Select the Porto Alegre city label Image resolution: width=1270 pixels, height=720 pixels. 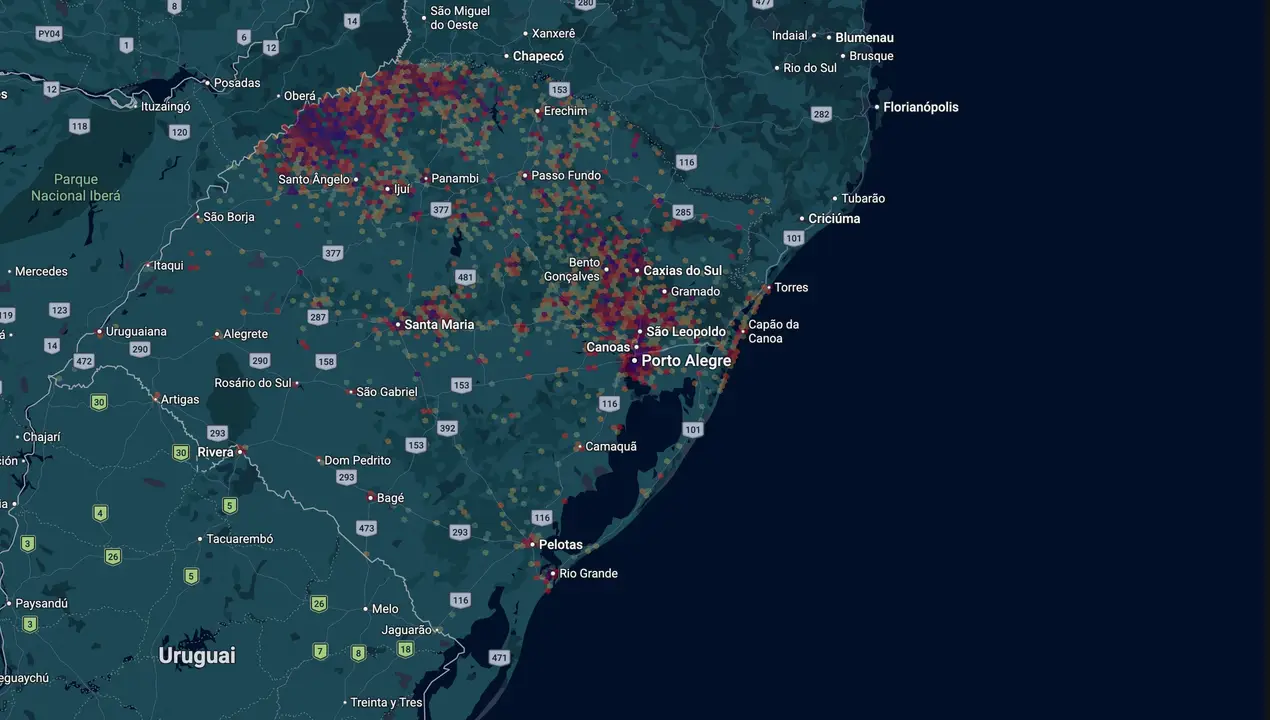pyautogui.click(x=686, y=360)
